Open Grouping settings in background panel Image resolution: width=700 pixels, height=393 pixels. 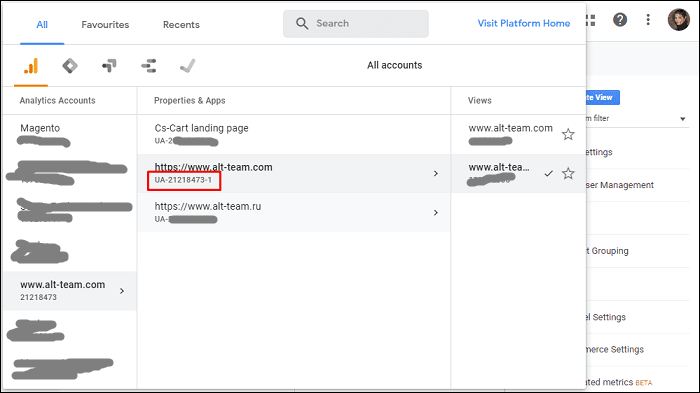point(608,251)
